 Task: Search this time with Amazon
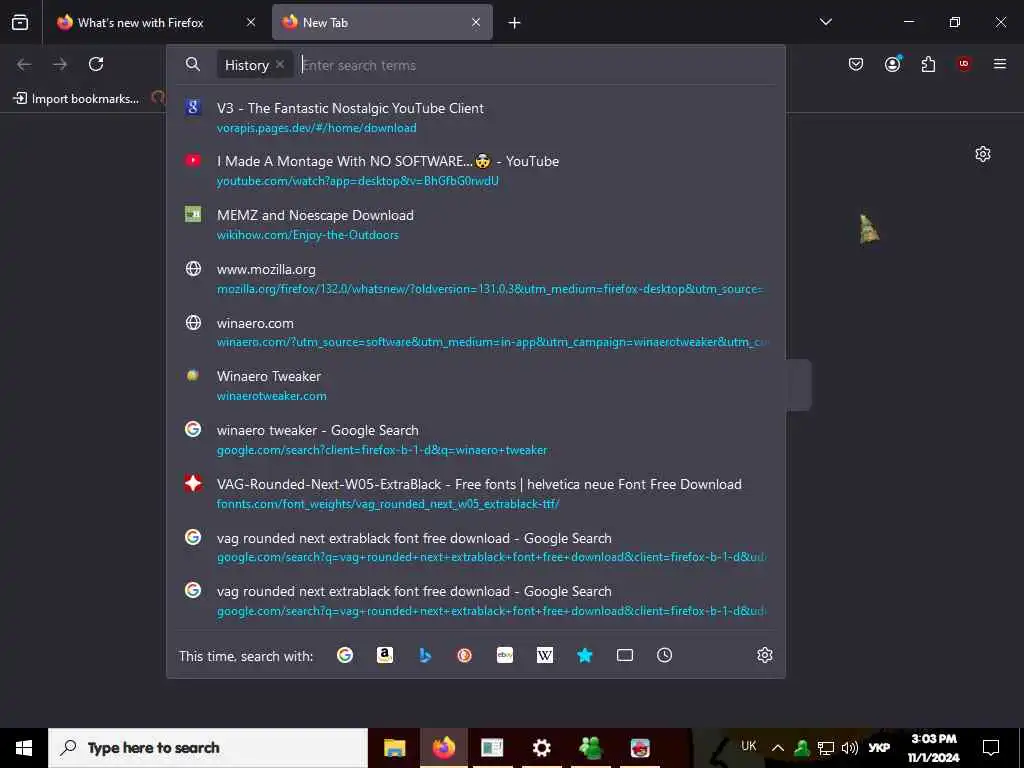click(x=385, y=655)
